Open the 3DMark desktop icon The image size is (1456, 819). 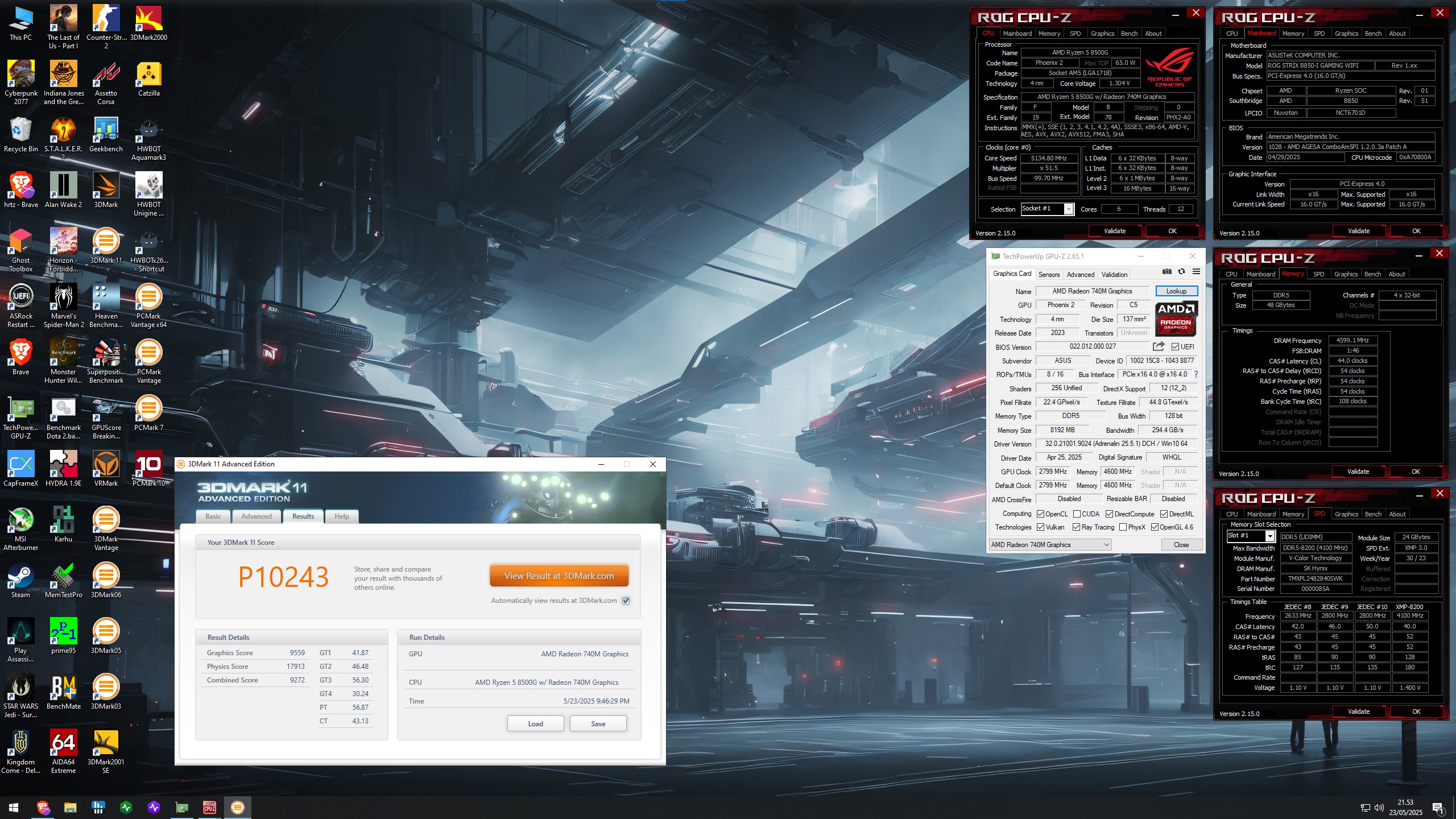(106, 190)
